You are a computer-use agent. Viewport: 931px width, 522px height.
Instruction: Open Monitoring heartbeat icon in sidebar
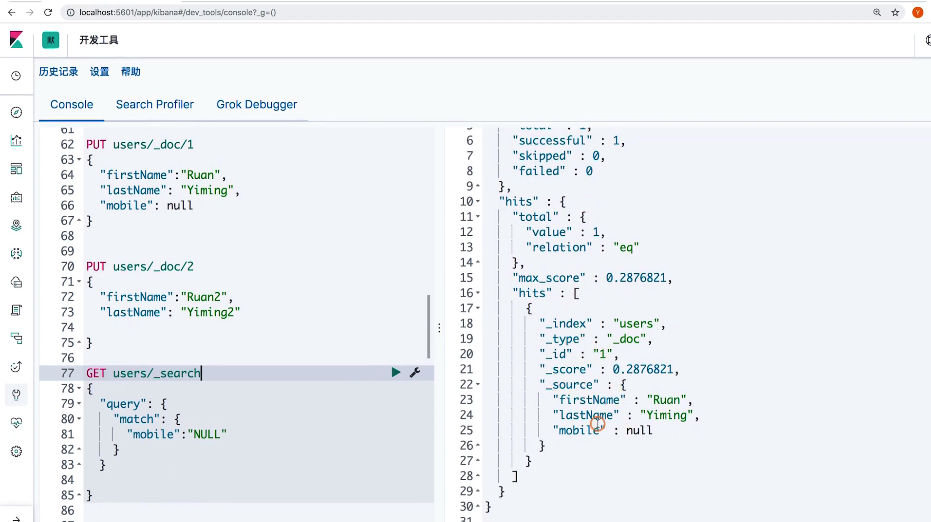pos(16,423)
